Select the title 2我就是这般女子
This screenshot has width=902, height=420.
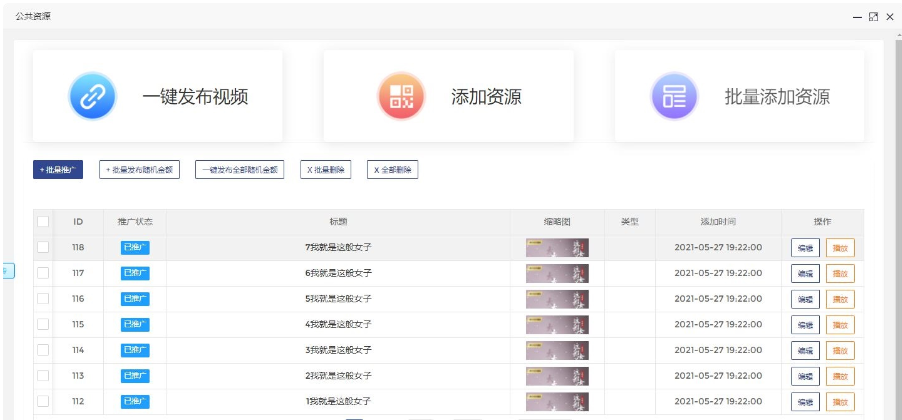point(338,376)
